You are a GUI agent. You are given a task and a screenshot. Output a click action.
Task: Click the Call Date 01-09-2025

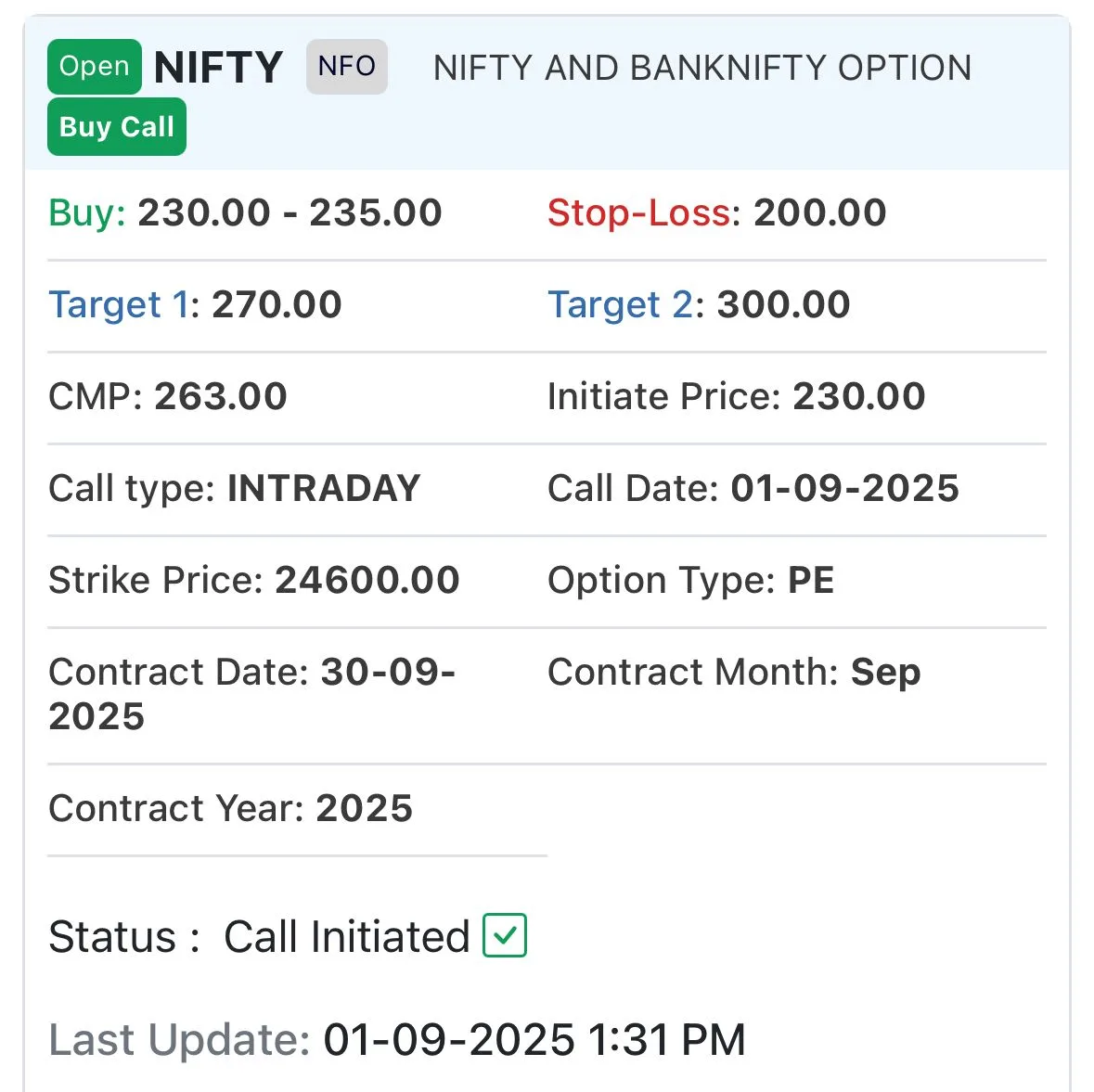[x=844, y=489]
